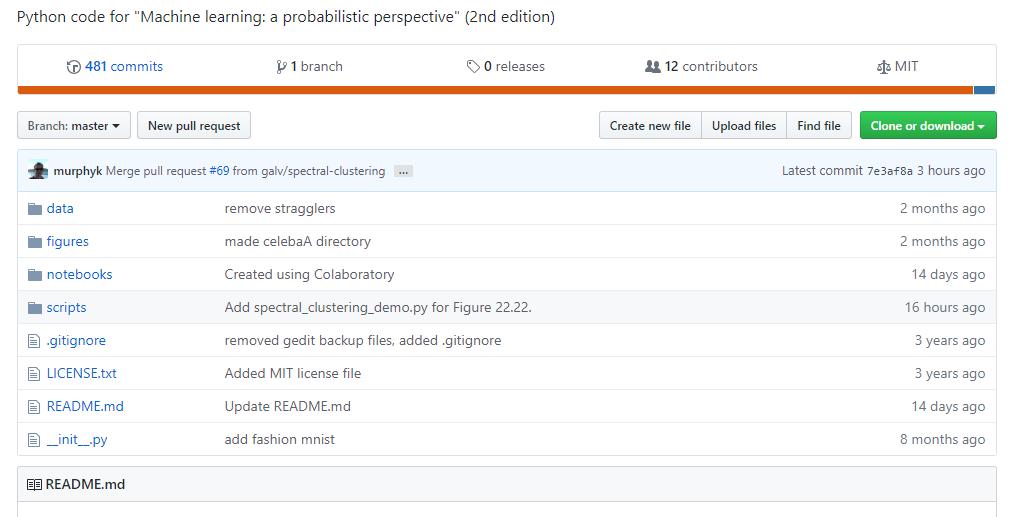Open the 481 commits tab
Screen dimensions: 1015x517
124,66
